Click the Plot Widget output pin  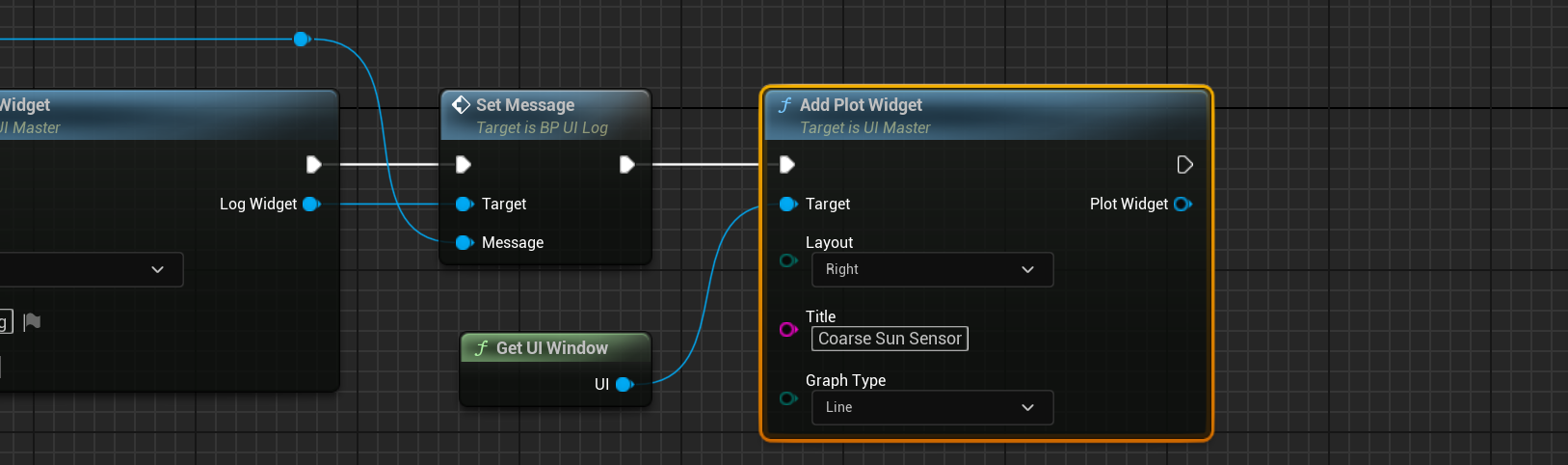pyautogui.click(x=1182, y=204)
